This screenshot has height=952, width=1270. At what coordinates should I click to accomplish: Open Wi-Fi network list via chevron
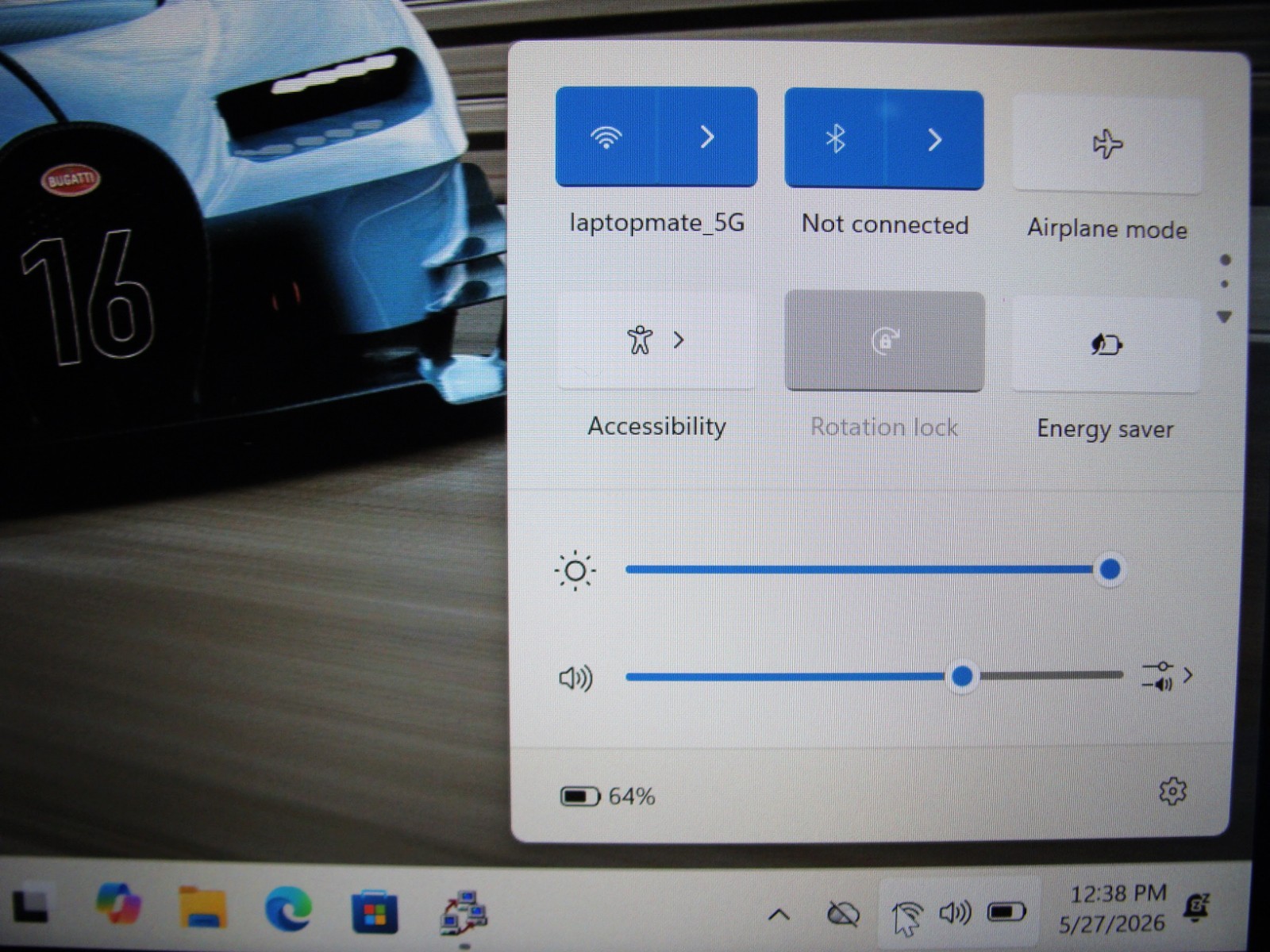(707, 137)
